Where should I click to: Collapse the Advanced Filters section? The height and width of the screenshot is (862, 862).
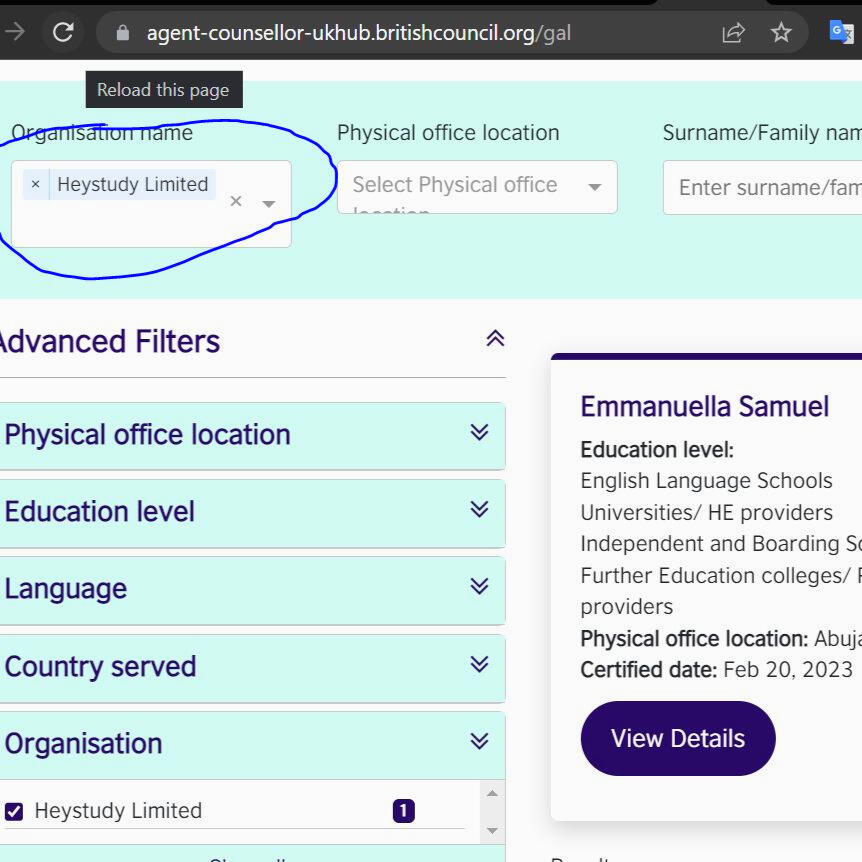[495, 339]
